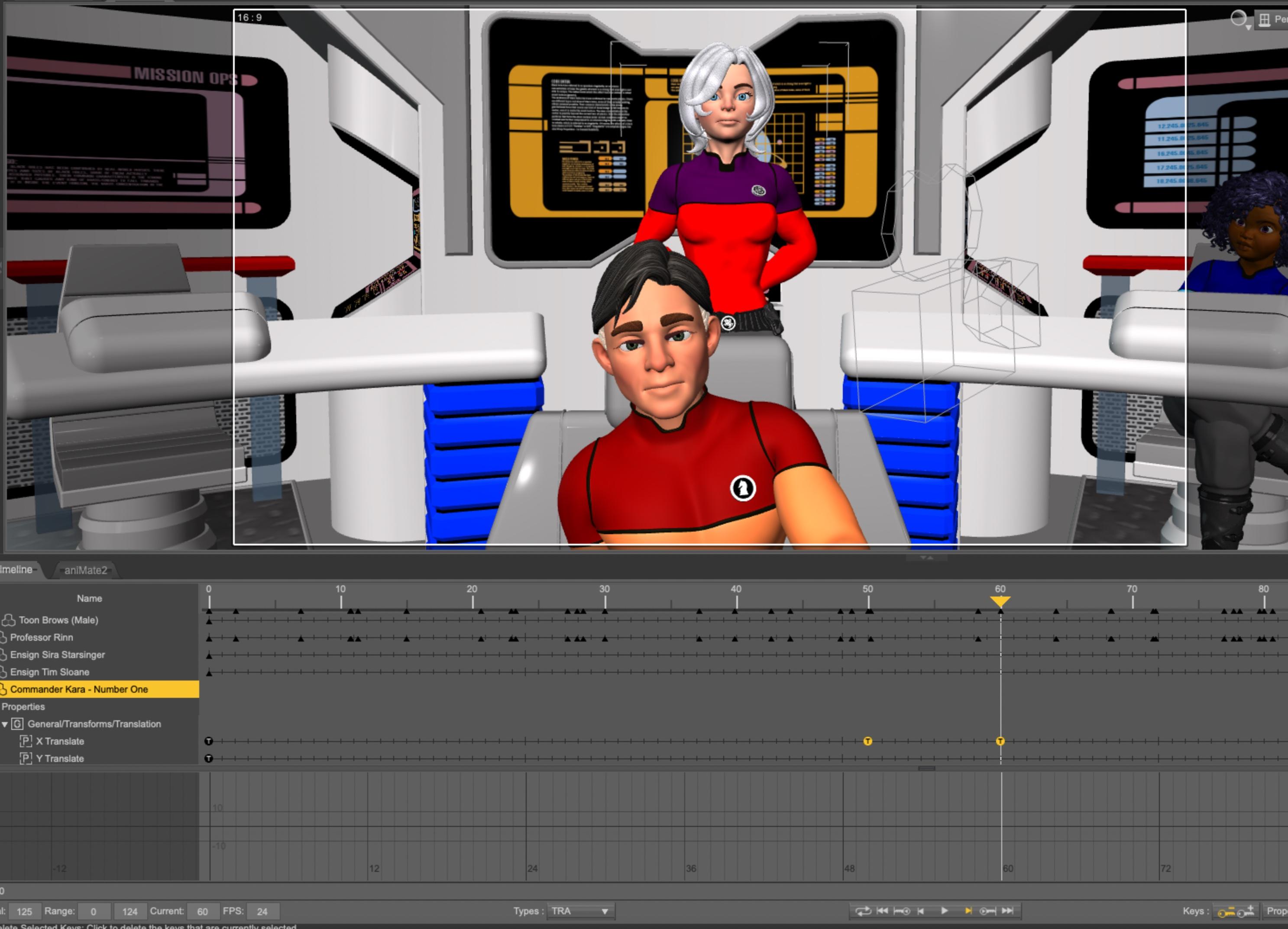Toggle loop playback icon
The width and height of the screenshot is (1288, 929).
point(863,911)
